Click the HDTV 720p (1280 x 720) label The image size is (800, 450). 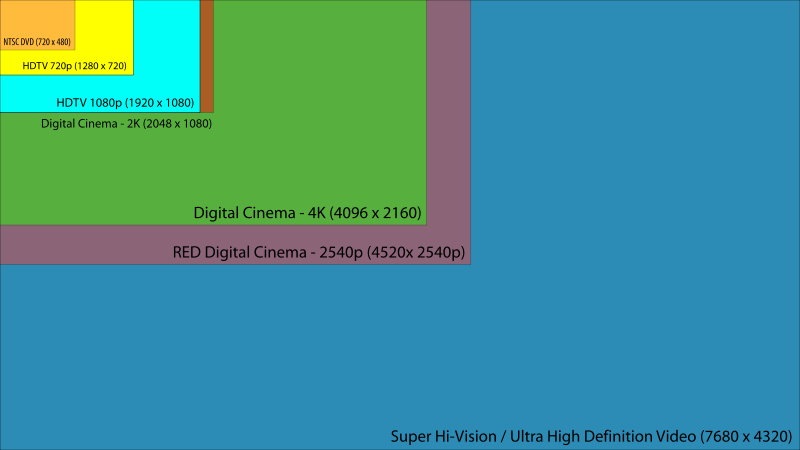click(x=74, y=66)
